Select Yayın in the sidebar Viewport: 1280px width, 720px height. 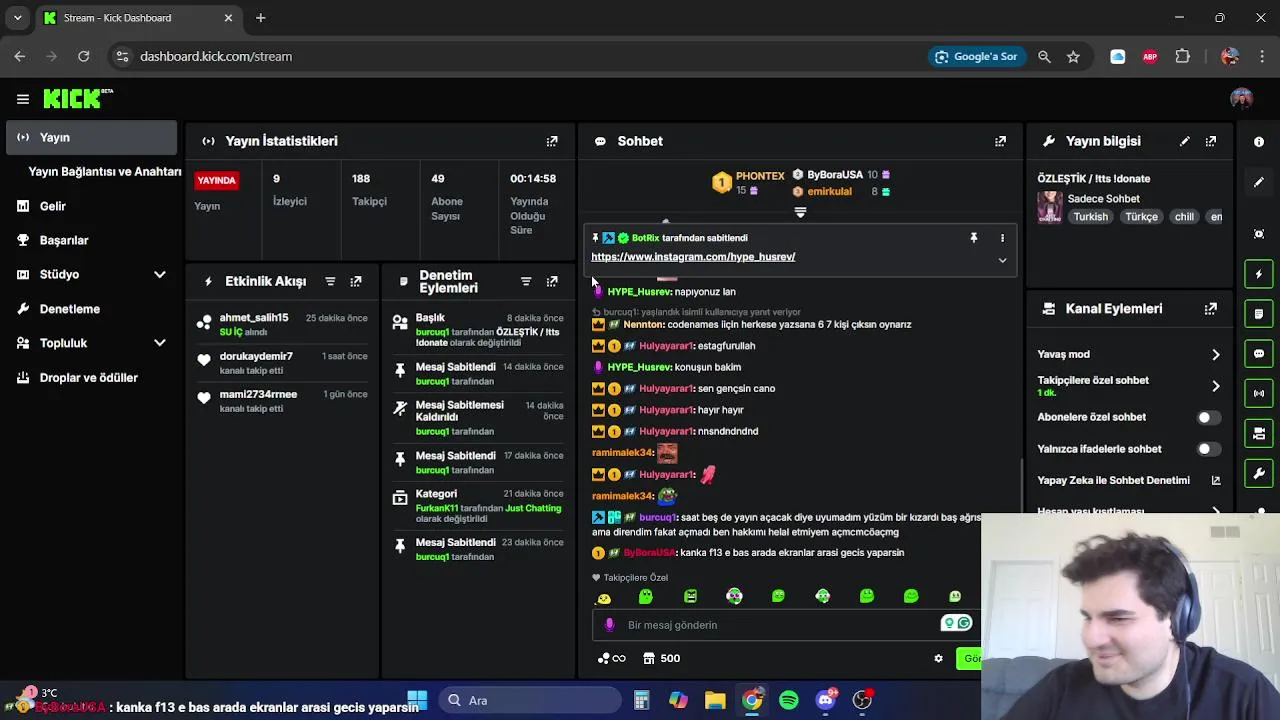tap(91, 137)
